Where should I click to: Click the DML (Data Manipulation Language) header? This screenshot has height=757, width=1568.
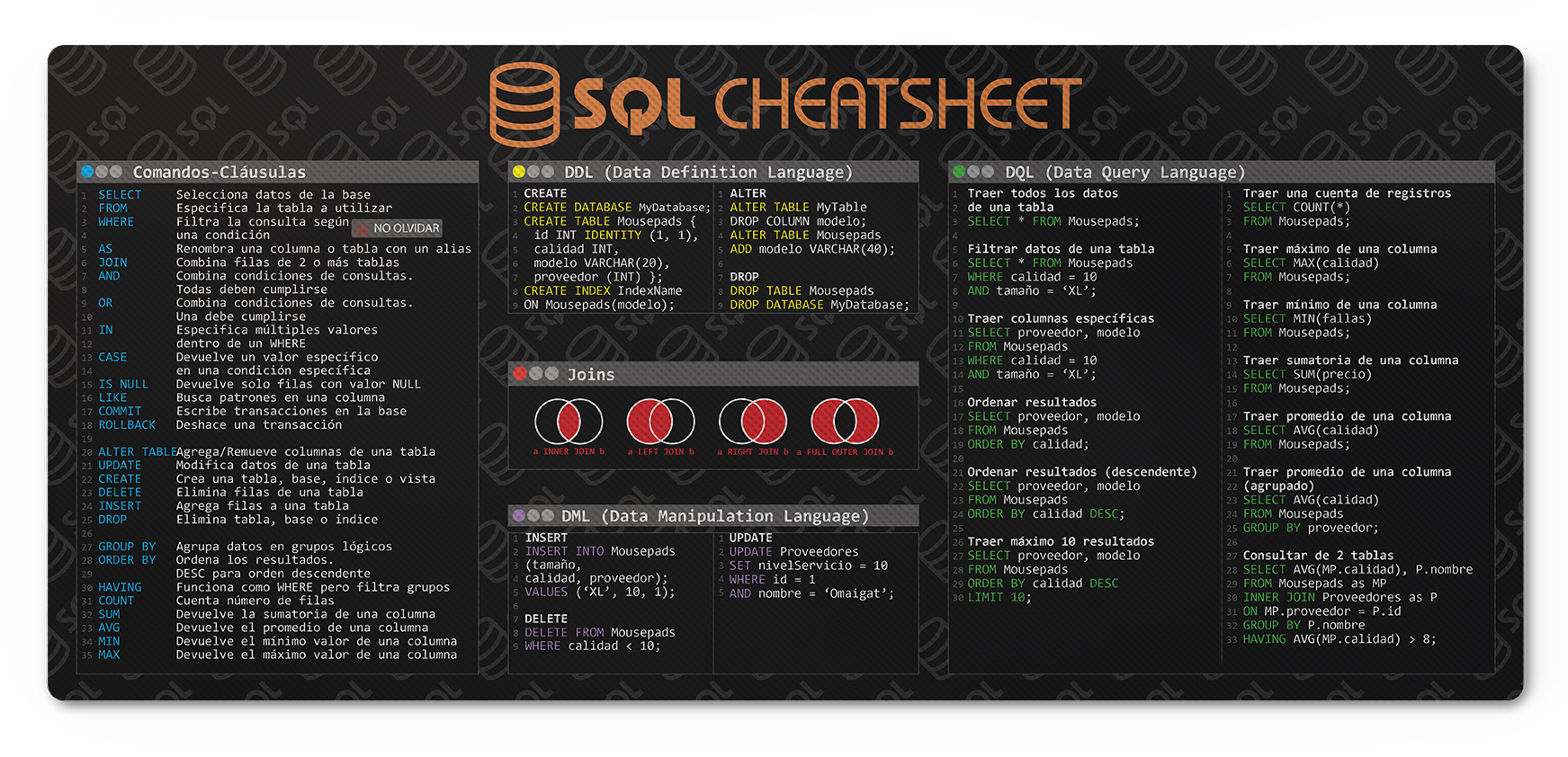pos(714,516)
